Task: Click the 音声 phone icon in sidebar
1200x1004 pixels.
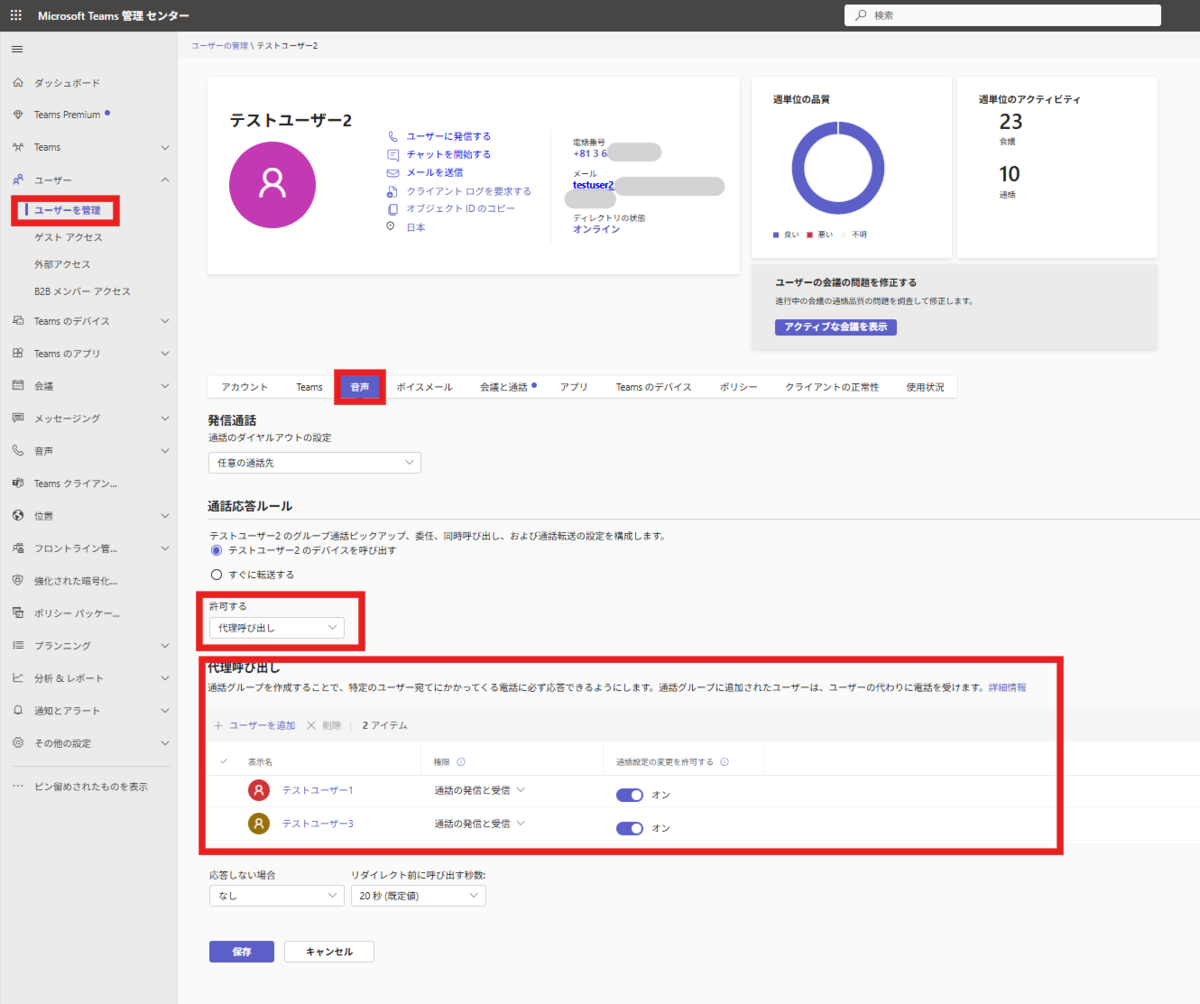Action: coord(17,450)
